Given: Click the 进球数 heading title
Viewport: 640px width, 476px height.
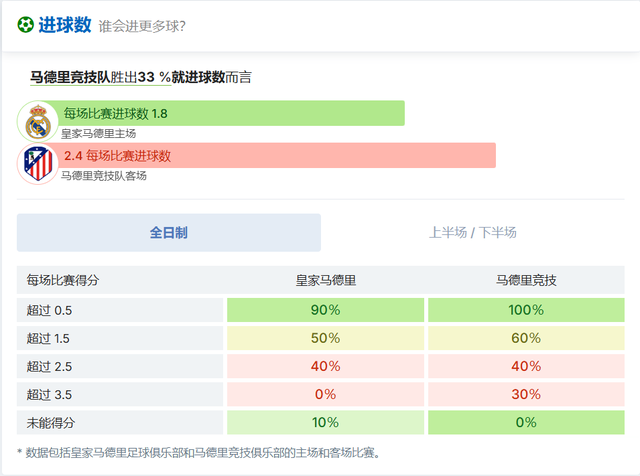Looking at the screenshot, I should coord(65,25).
